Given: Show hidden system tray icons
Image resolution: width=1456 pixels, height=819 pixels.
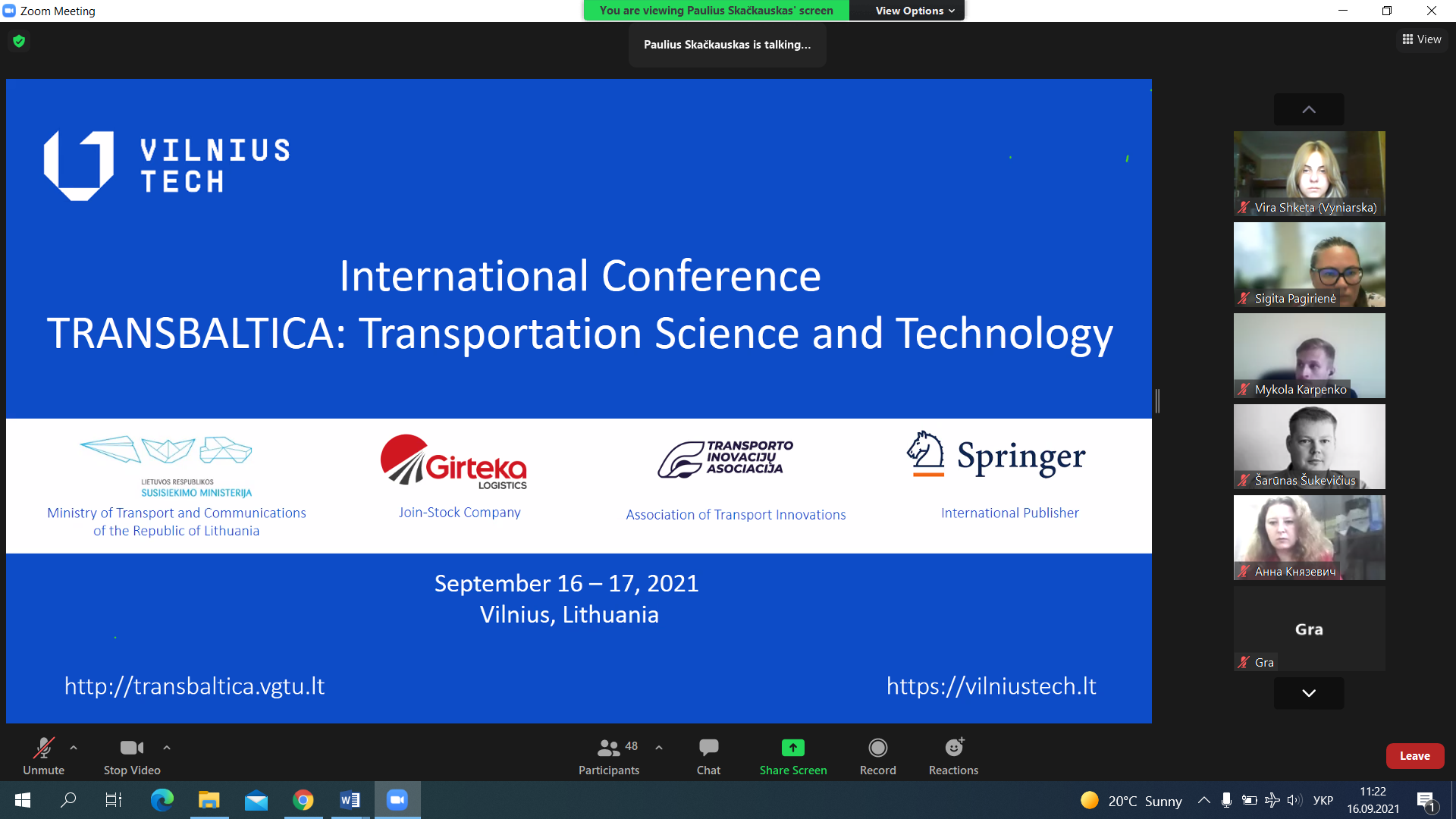Looking at the screenshot, I should pyautogui.click(x=1204, y=800).
